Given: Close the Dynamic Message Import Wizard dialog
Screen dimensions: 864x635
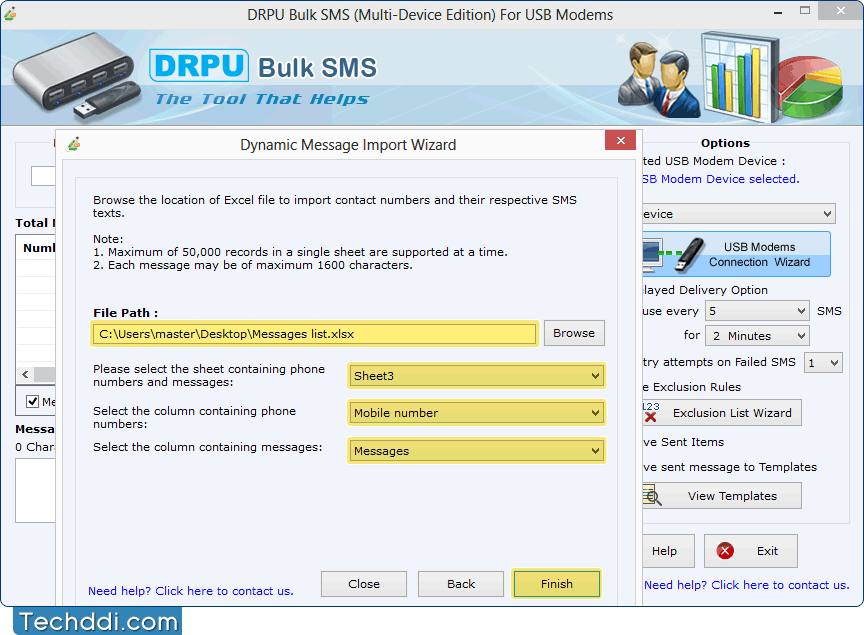Looking at the screenshot, I should (620, 141).
